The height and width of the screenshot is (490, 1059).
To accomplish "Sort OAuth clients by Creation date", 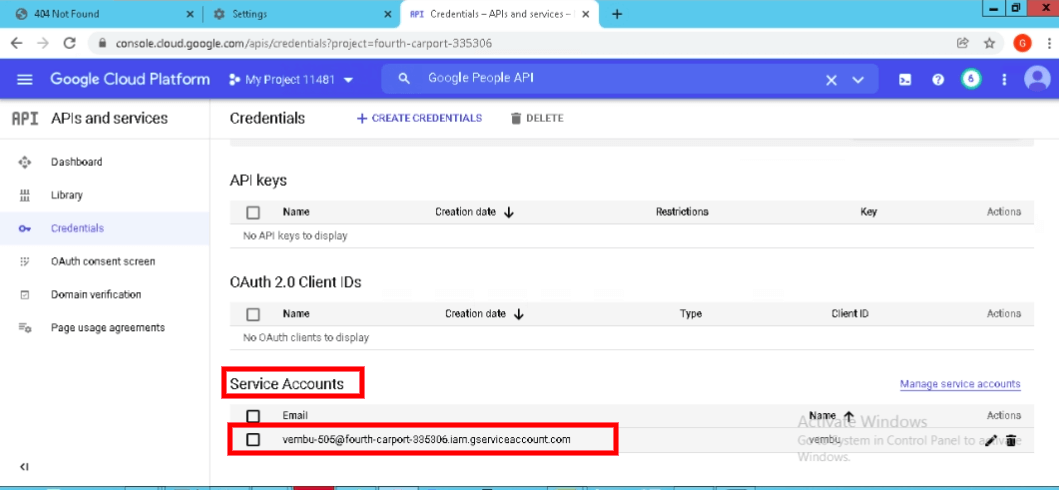I will click(485, 314).
